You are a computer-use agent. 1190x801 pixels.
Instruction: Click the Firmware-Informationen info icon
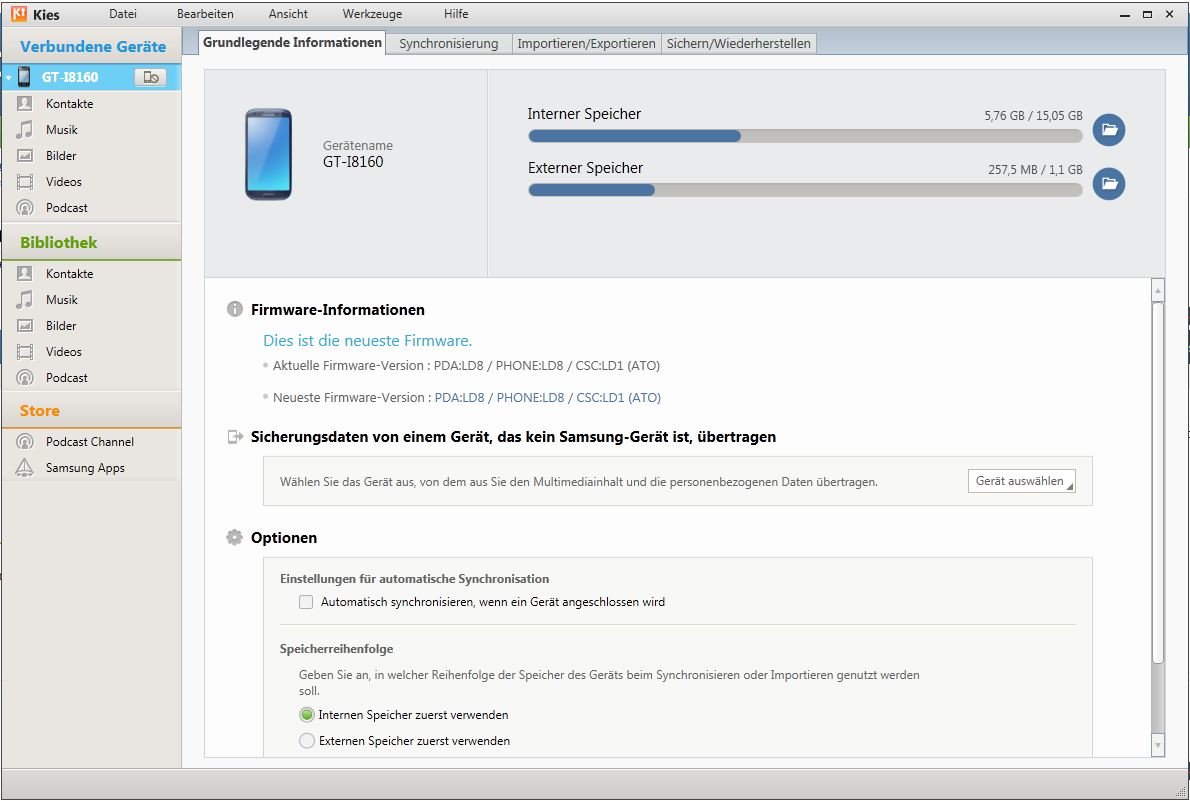[x=235, y=309]
